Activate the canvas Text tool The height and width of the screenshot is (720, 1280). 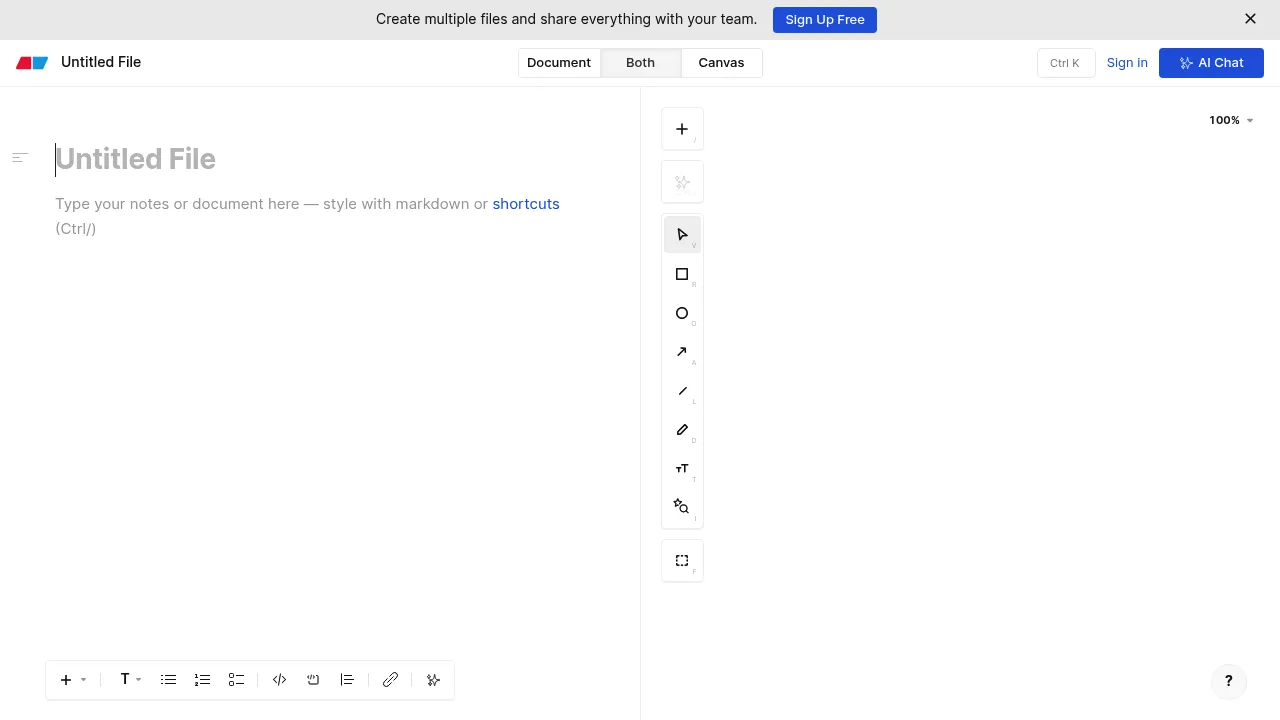(682, 469)
